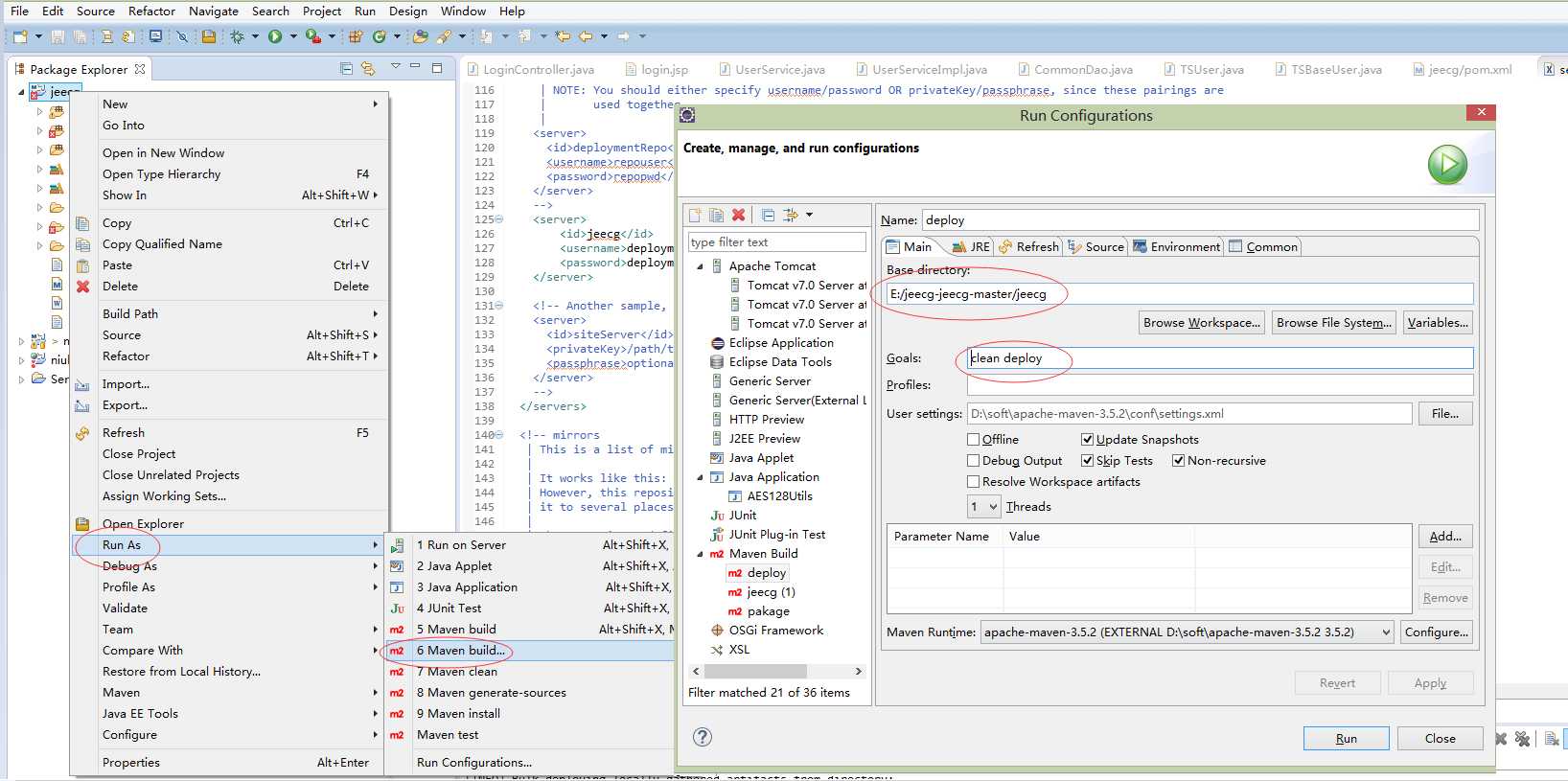The image size is (1568, 781).
Task: Click the help question mark icon in dialog
Action: coord(703,736)
